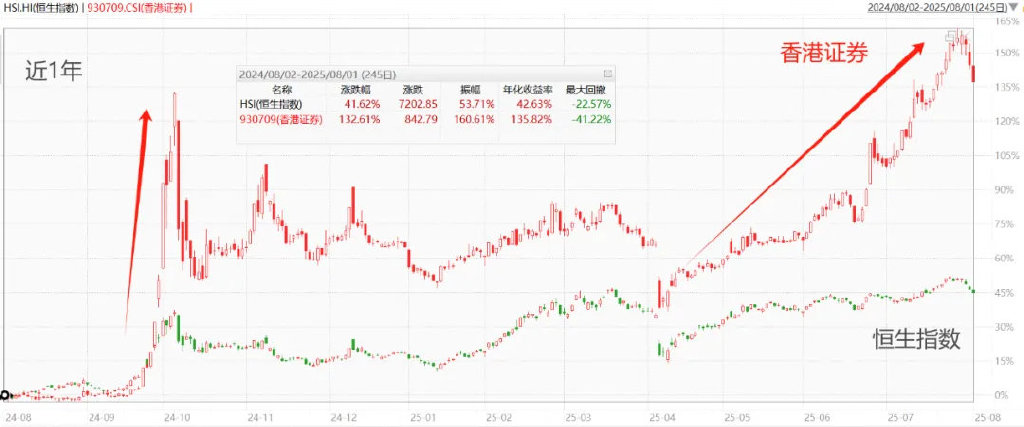Click the 年化收益率 column header
The width and height of the screenshot is (1024, 427).
pos(528,89)
